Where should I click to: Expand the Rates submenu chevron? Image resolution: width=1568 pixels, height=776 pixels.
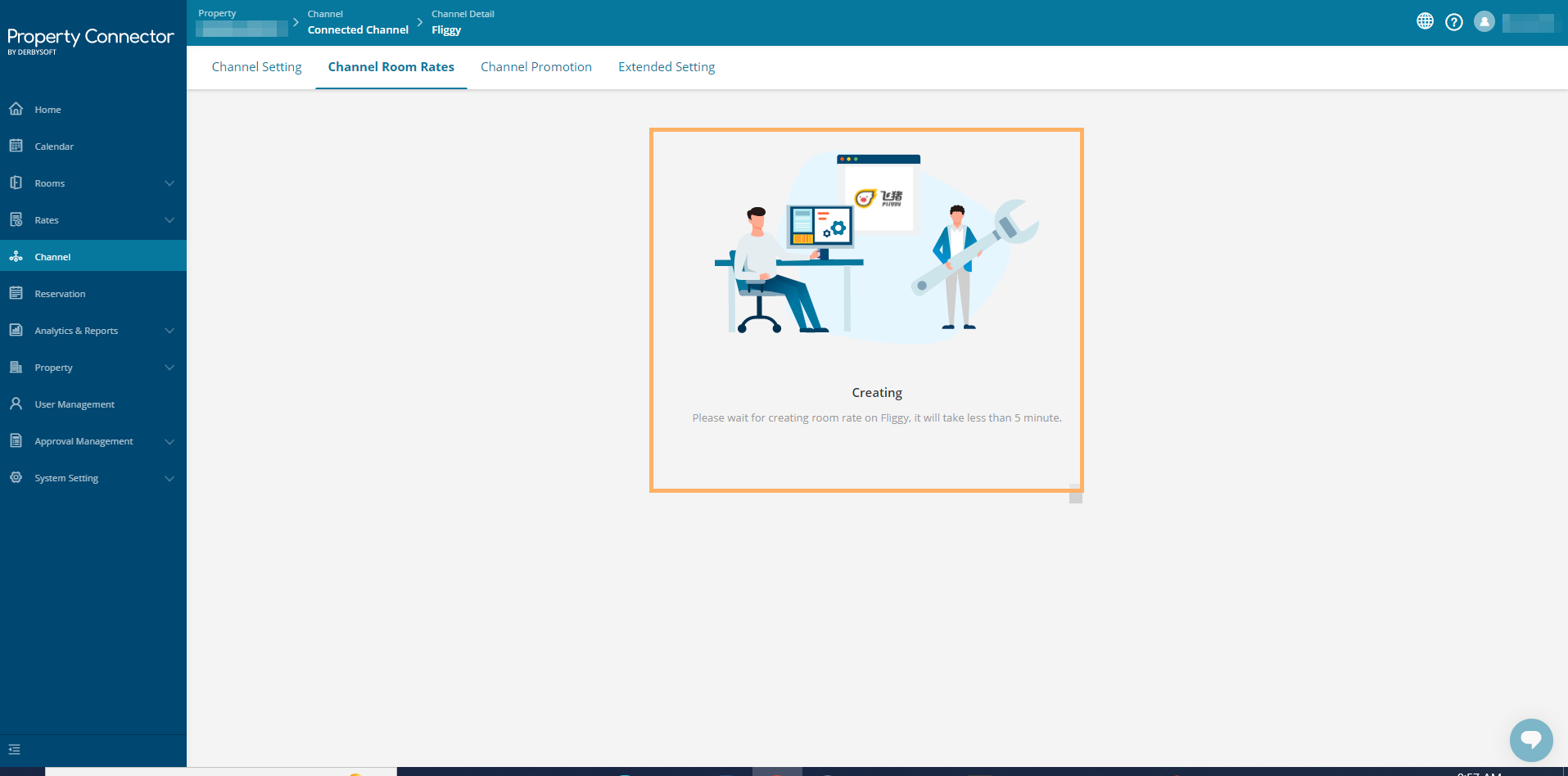point(169,220)
